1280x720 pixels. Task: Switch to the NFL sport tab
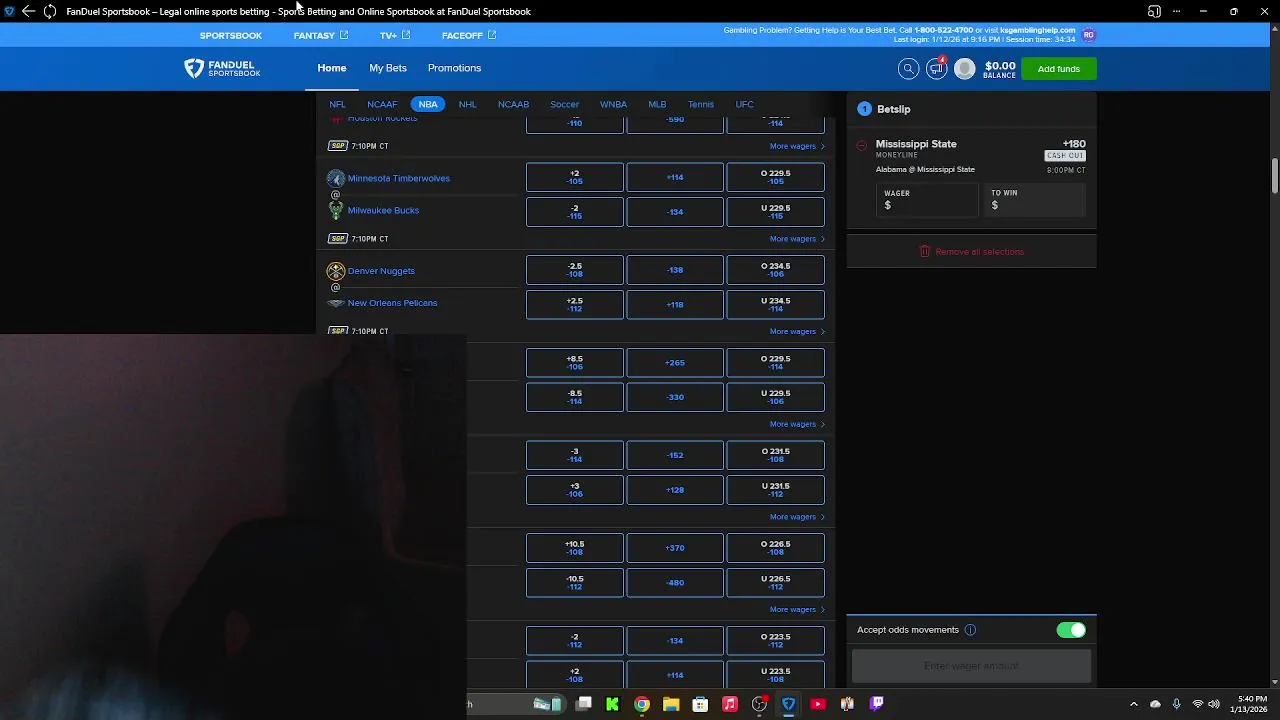pyautogui.click(x=337, y=104)
